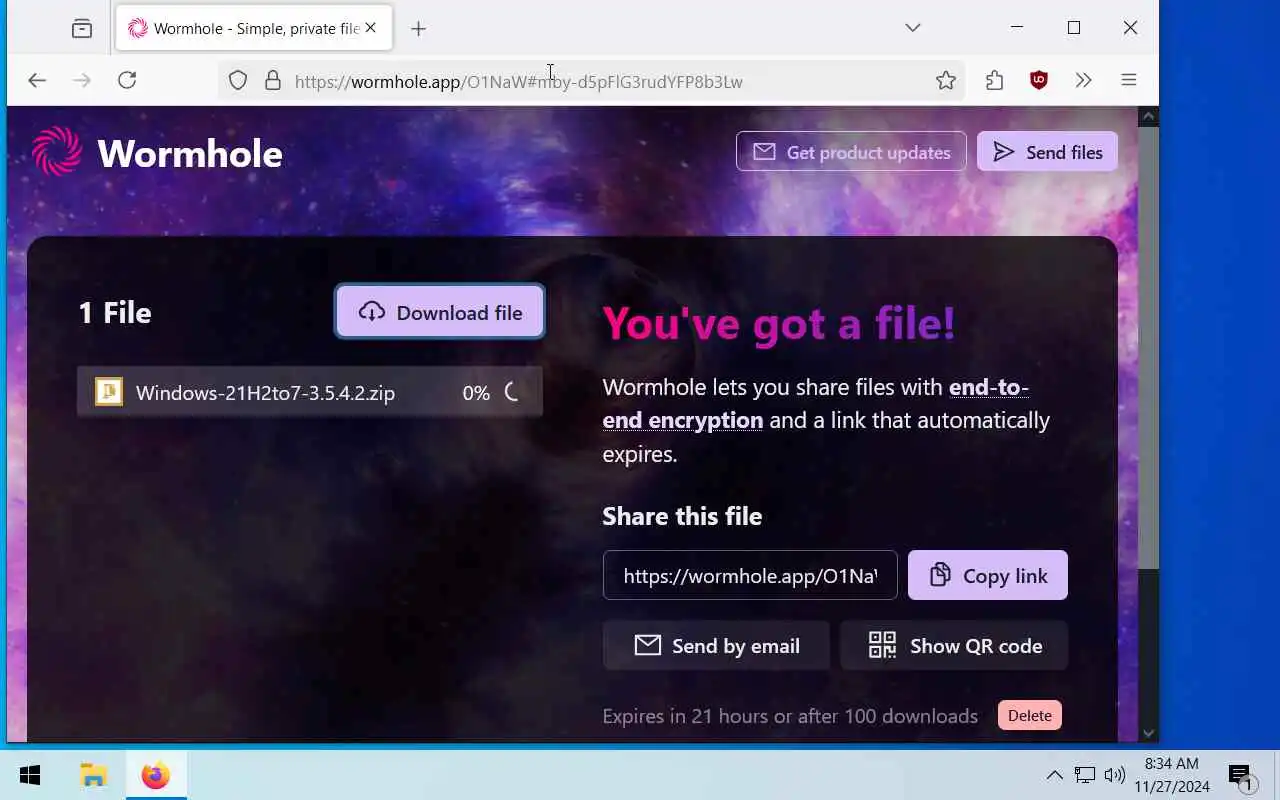Click Firefox icon in taskbar

click(156, 775)
